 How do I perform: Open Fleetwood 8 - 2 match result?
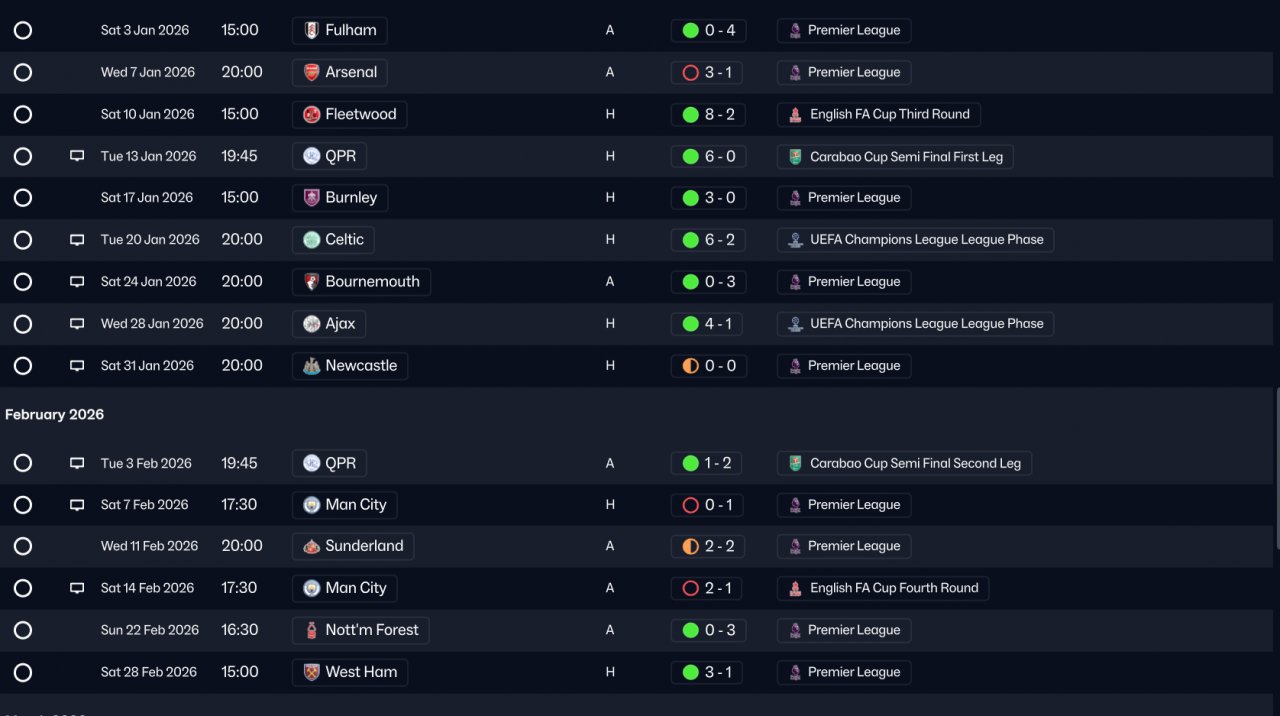click(709, 114)
